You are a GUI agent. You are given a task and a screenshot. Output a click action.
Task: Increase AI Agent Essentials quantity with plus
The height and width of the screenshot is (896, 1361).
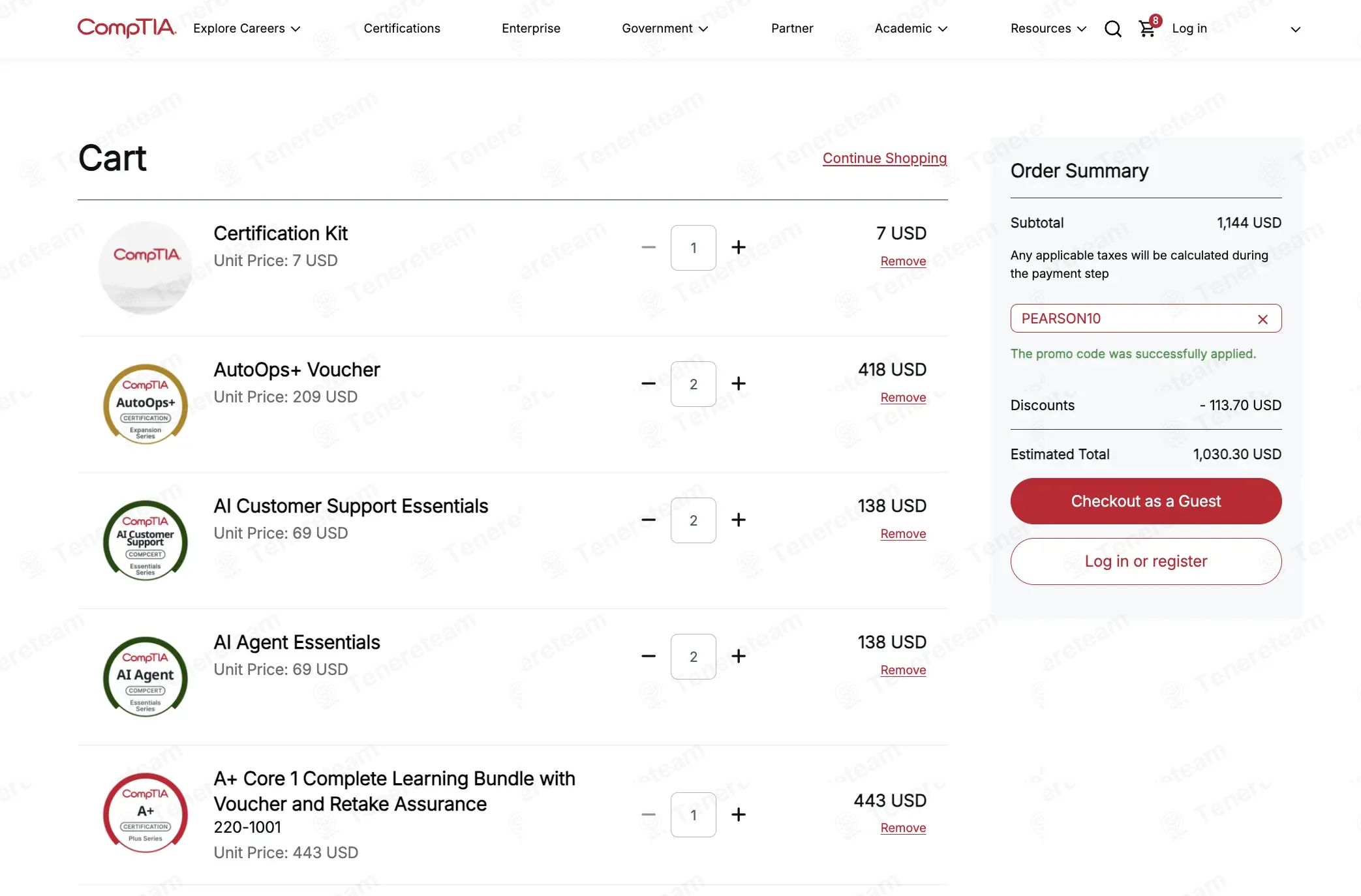(x=739, y=656)
